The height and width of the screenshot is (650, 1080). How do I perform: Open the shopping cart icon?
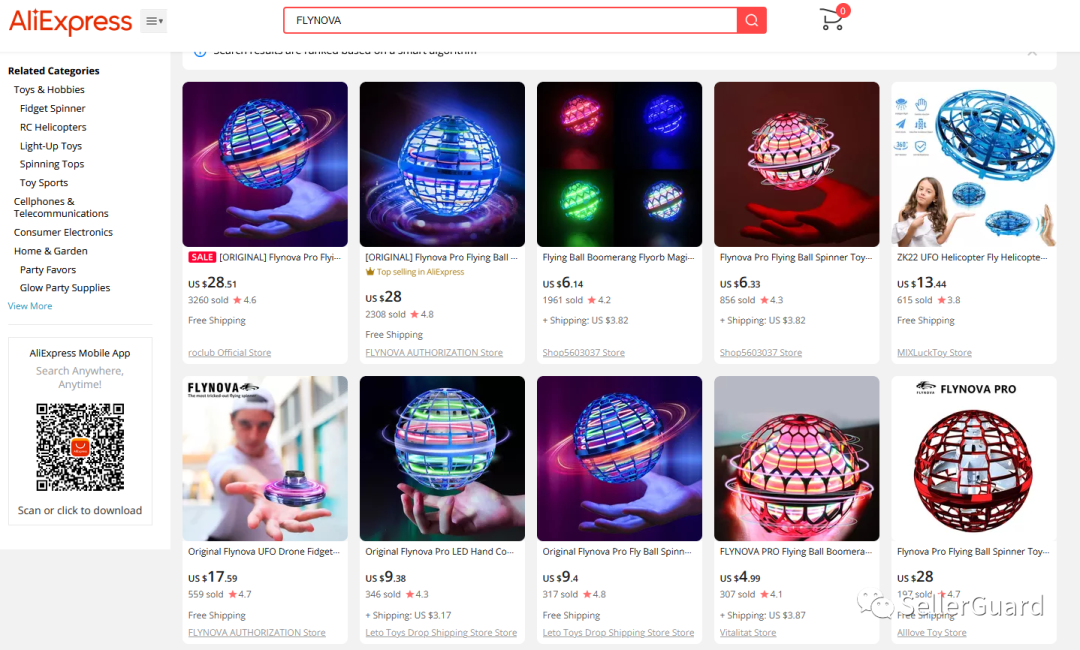[x=833, y=19]
